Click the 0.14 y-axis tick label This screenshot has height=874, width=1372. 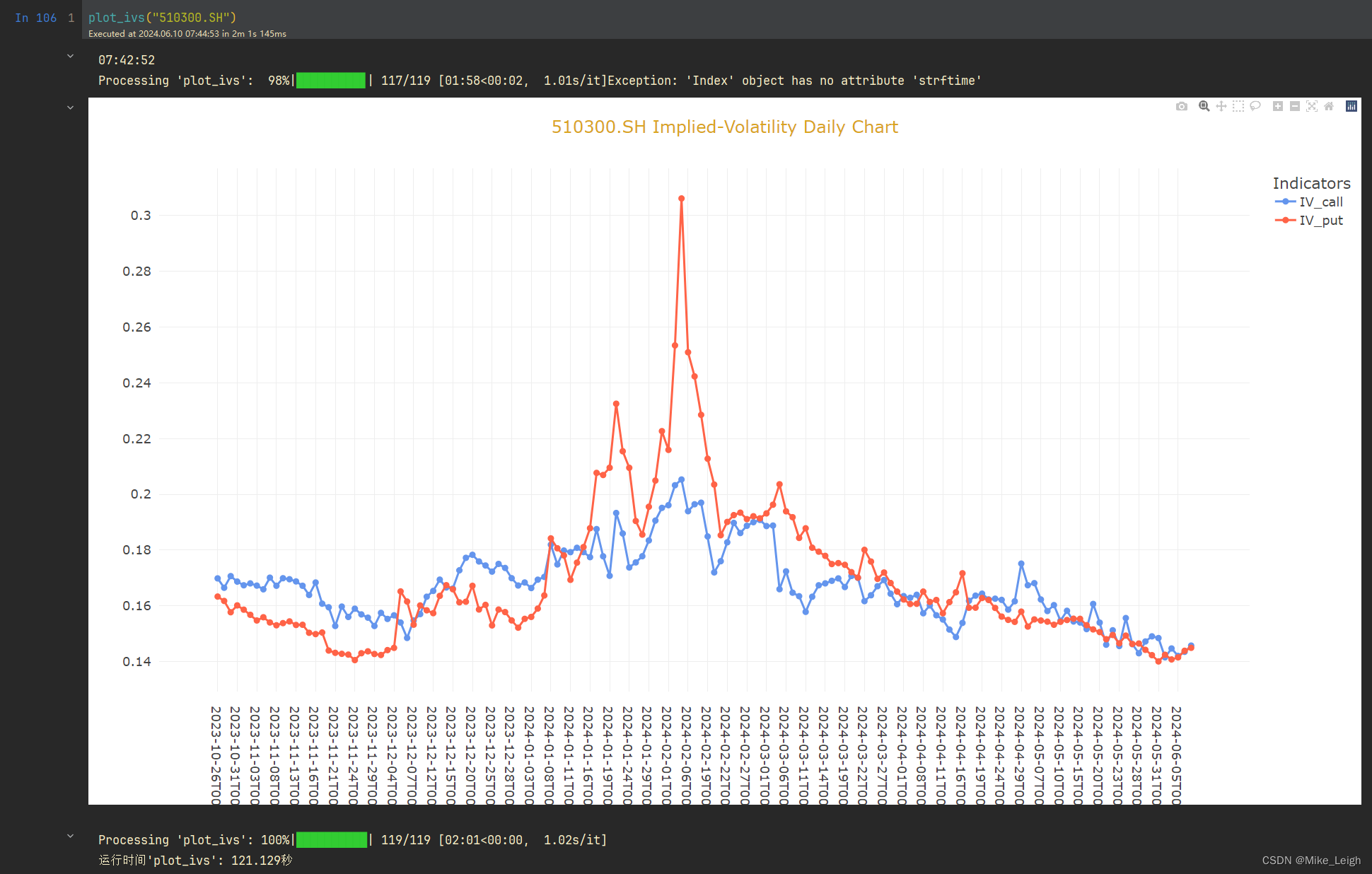coord(136,661)
